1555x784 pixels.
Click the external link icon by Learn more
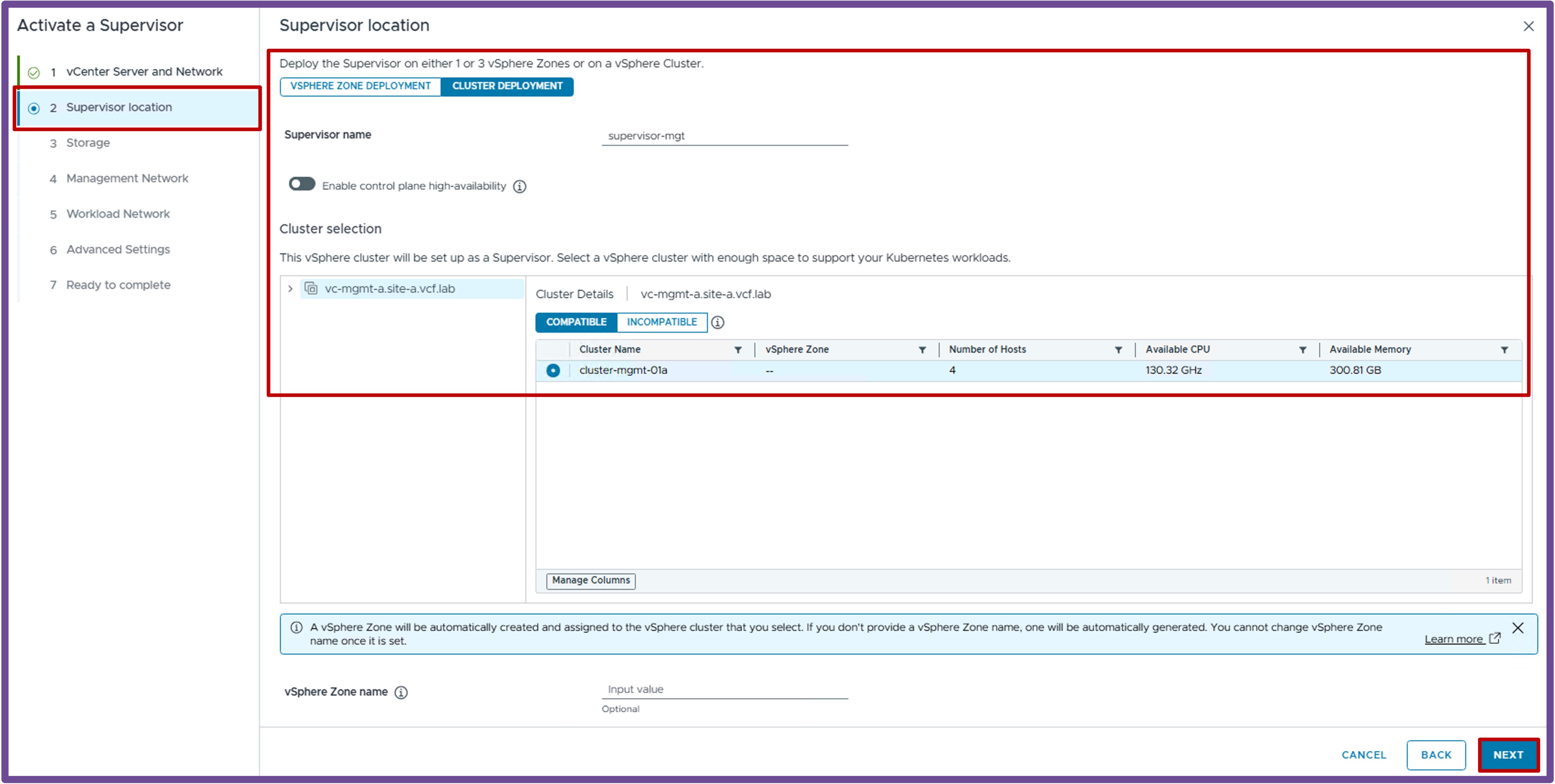pyautogui.click(x=1494, y=638)
